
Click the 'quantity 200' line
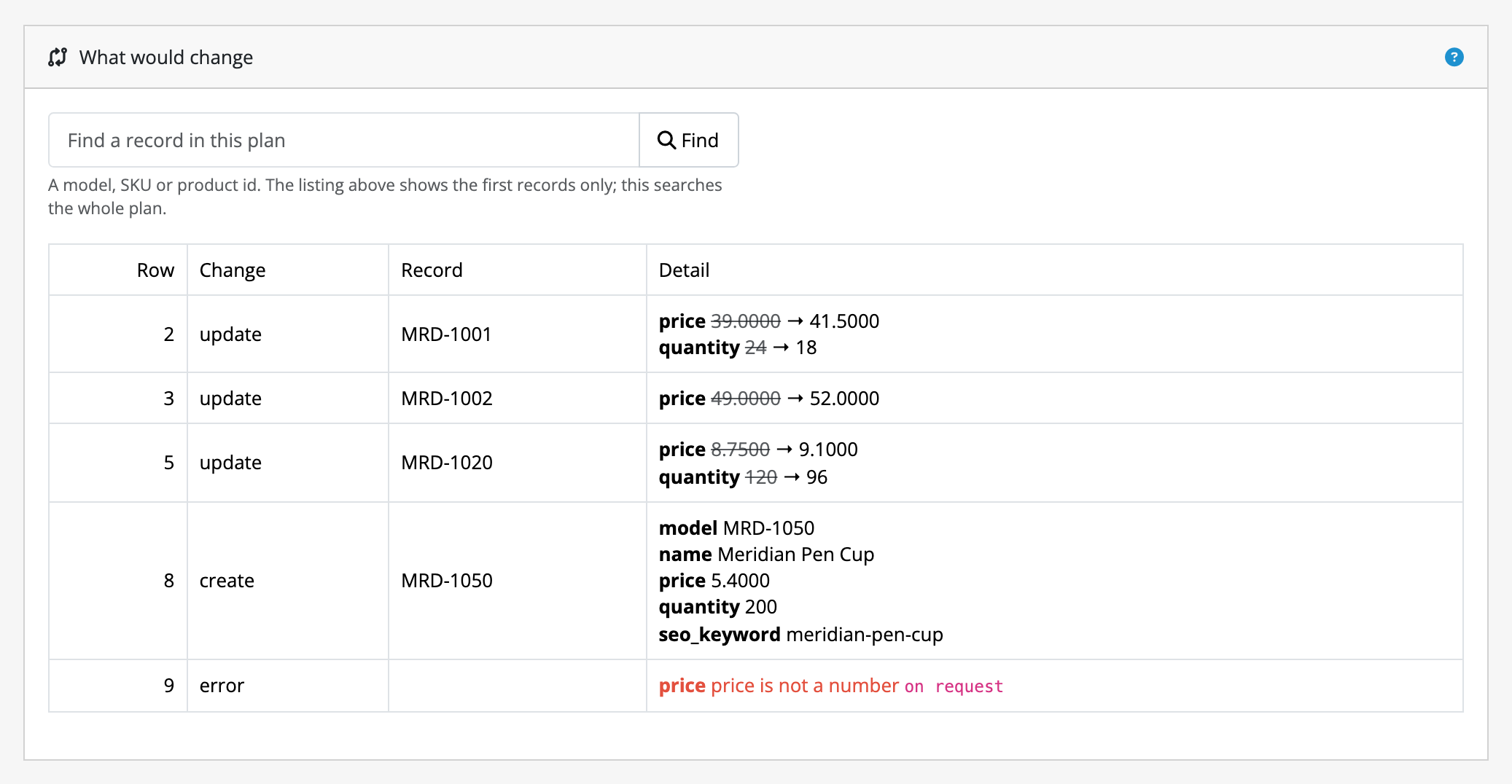[x=717, y=607]
